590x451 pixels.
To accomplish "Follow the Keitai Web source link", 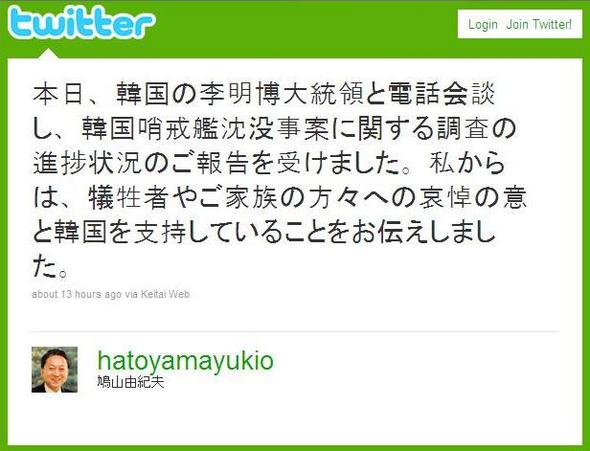I will pos(165,294).
